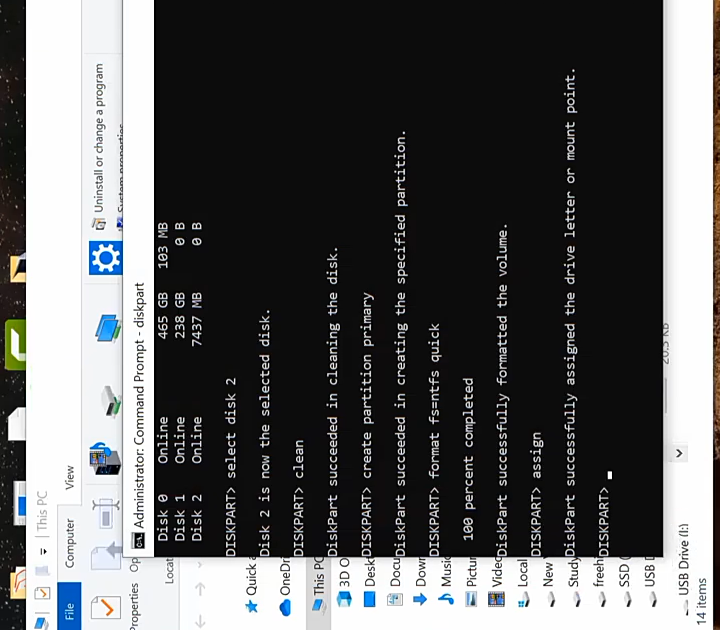This screenshot has width=720, height=630.
Task: Click the 14 items status bar text
Action: pos(701,601)
